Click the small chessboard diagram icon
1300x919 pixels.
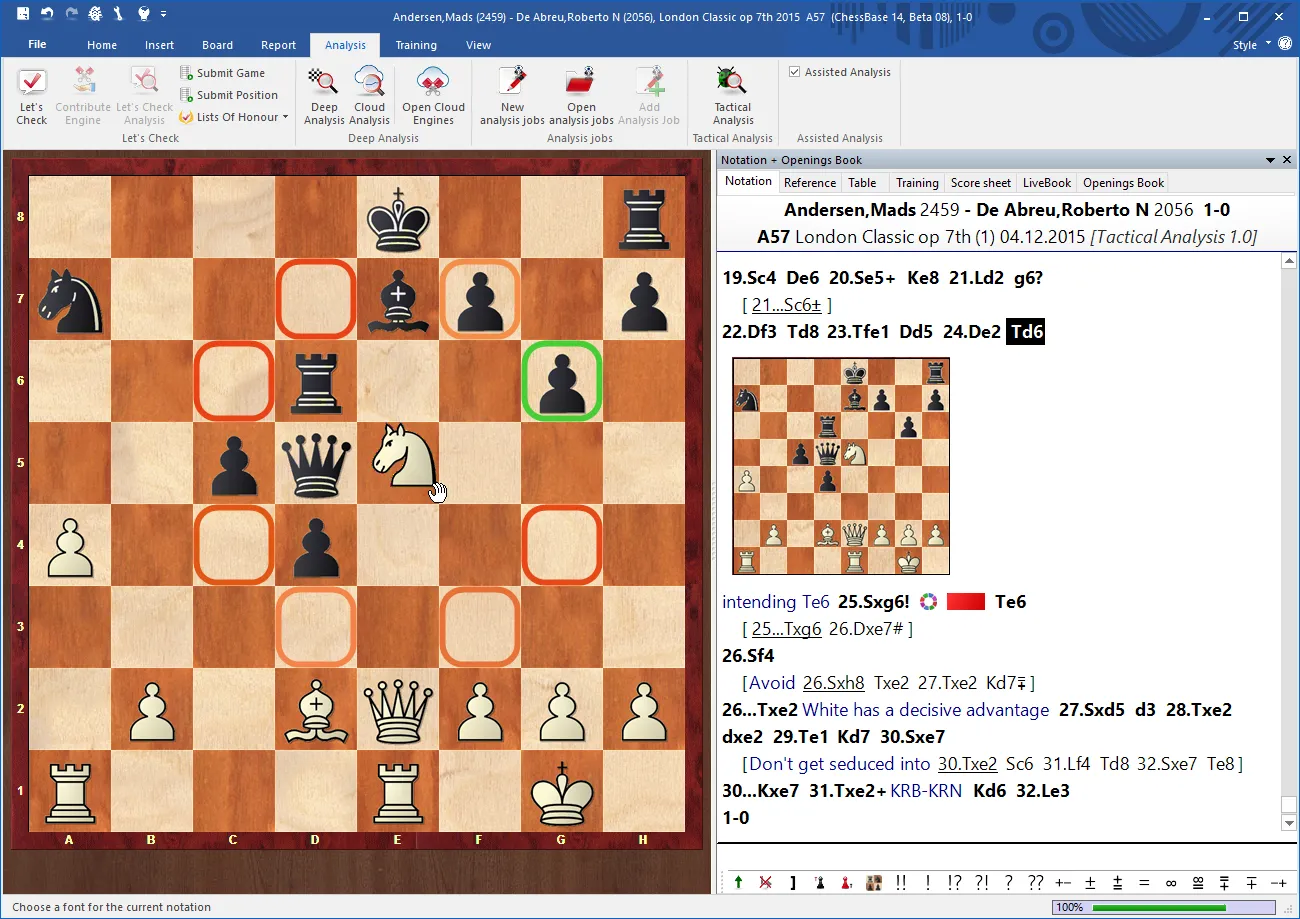tap(874, 882)
